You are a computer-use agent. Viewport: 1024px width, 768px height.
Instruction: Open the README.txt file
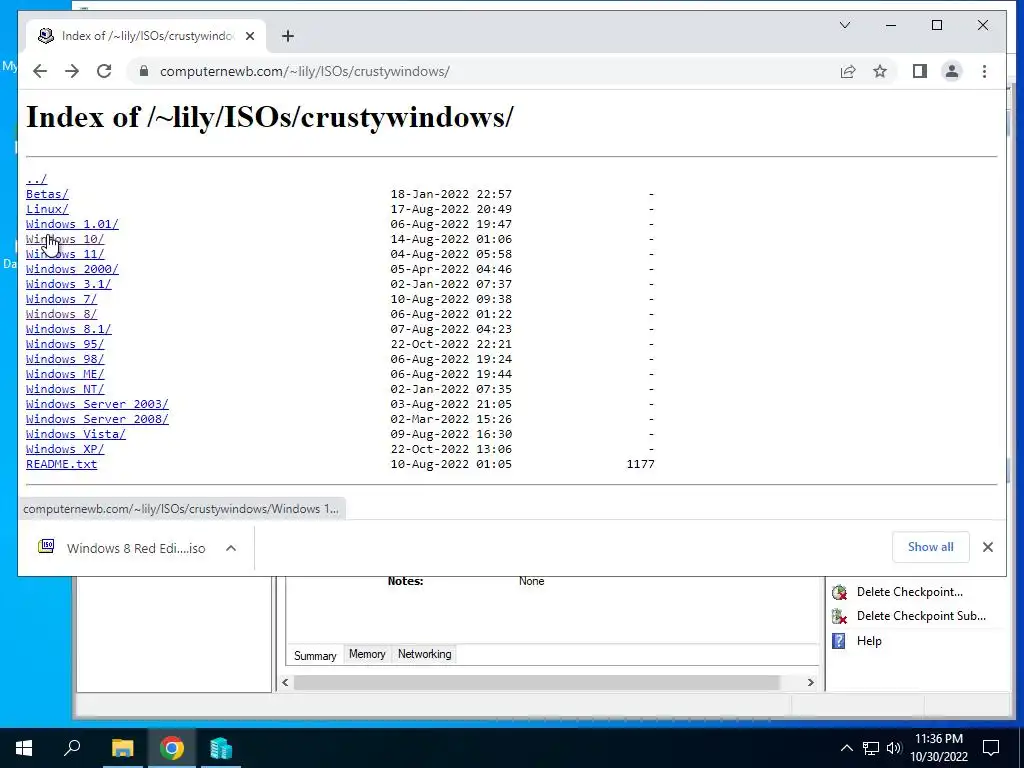coord(61,464)
